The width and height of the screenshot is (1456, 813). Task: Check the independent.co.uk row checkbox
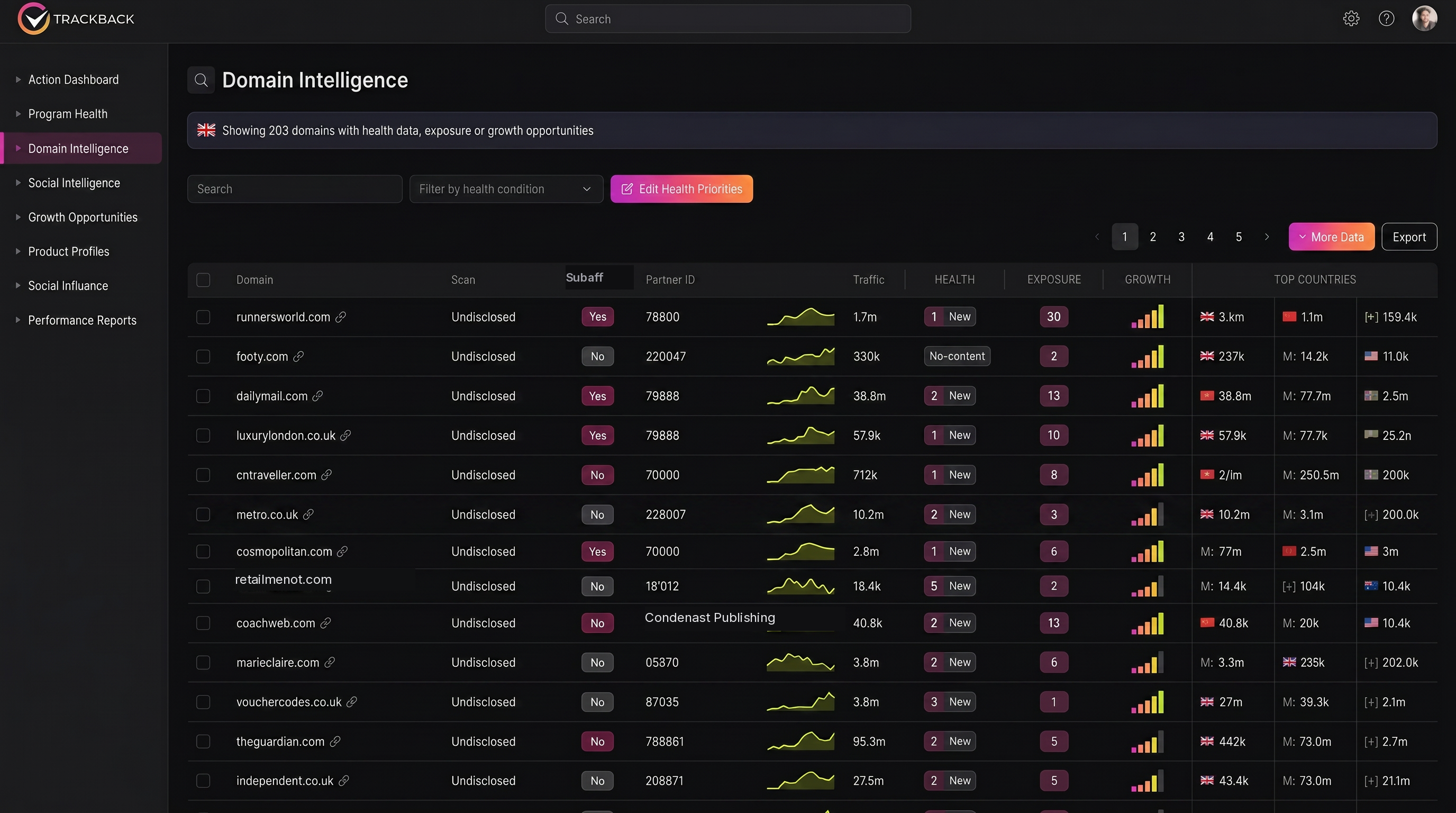pos(203,781)
